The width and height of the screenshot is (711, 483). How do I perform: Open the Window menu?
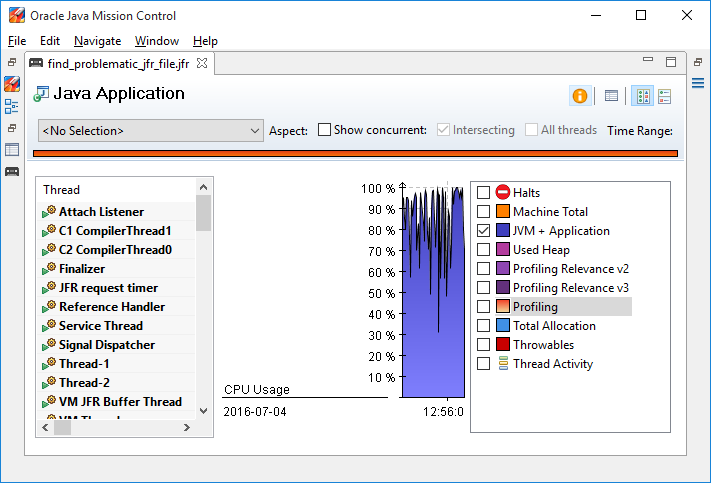(x=156, y=41)
